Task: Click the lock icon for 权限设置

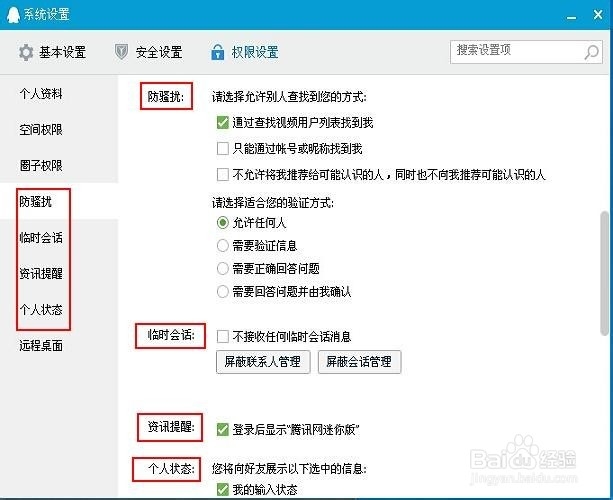Action: coord(217,52)
